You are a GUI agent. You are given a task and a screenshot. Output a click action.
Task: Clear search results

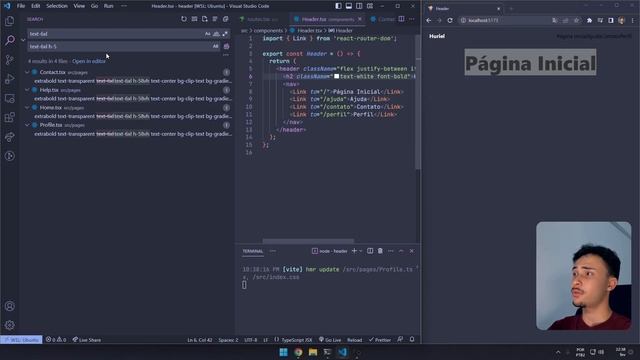(x=194, y=19)
